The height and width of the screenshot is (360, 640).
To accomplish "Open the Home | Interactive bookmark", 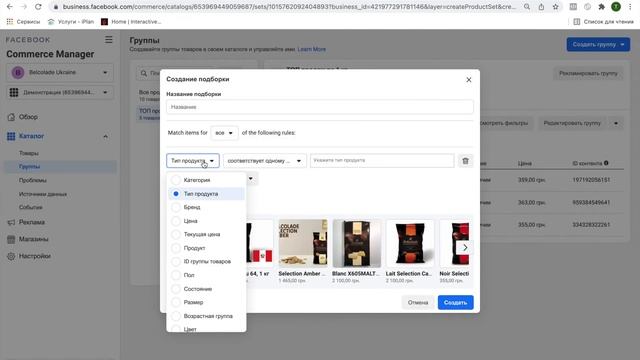I will 131,22.
